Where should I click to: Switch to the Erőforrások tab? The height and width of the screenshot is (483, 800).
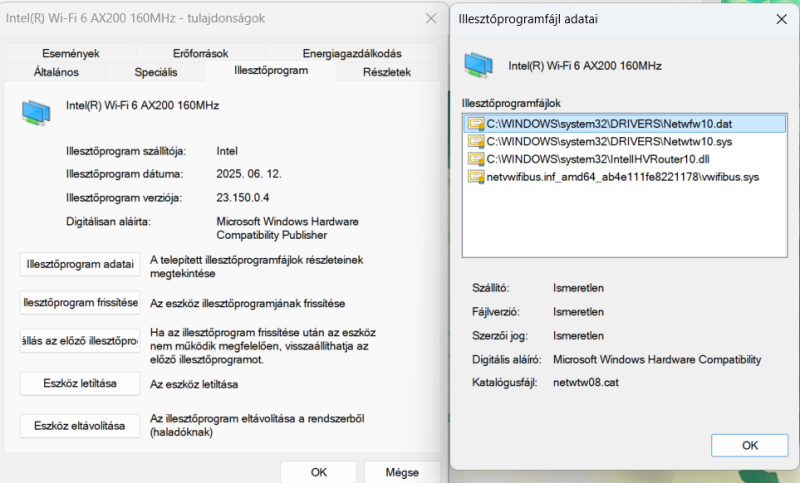pyautogui.click(x=201, y=53)
